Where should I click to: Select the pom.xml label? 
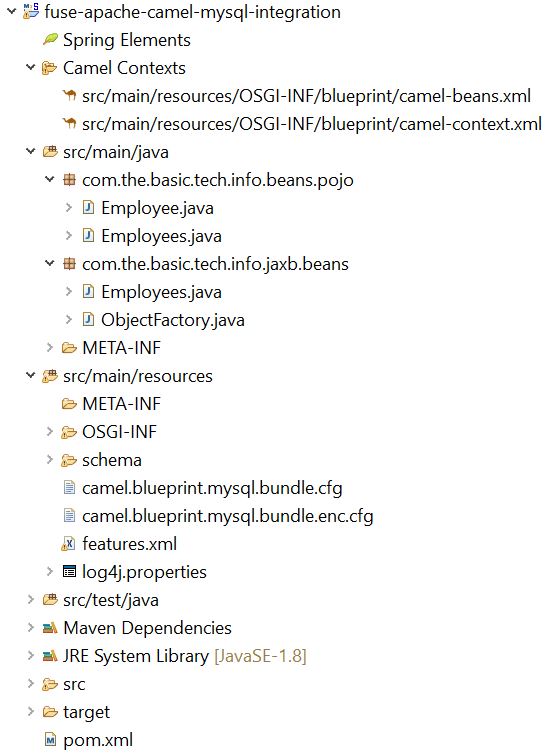point(98,740)
